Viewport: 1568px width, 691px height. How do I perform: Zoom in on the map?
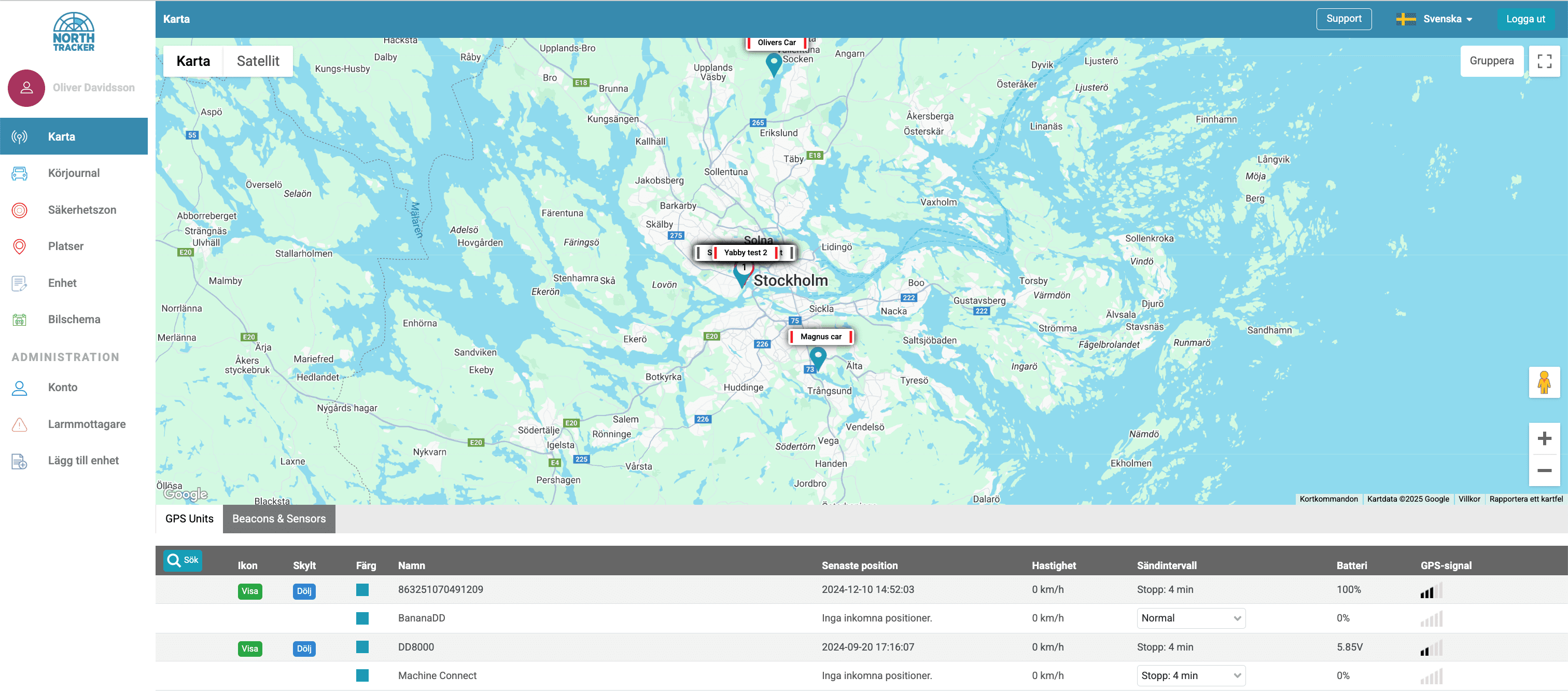pos(1544,438)
